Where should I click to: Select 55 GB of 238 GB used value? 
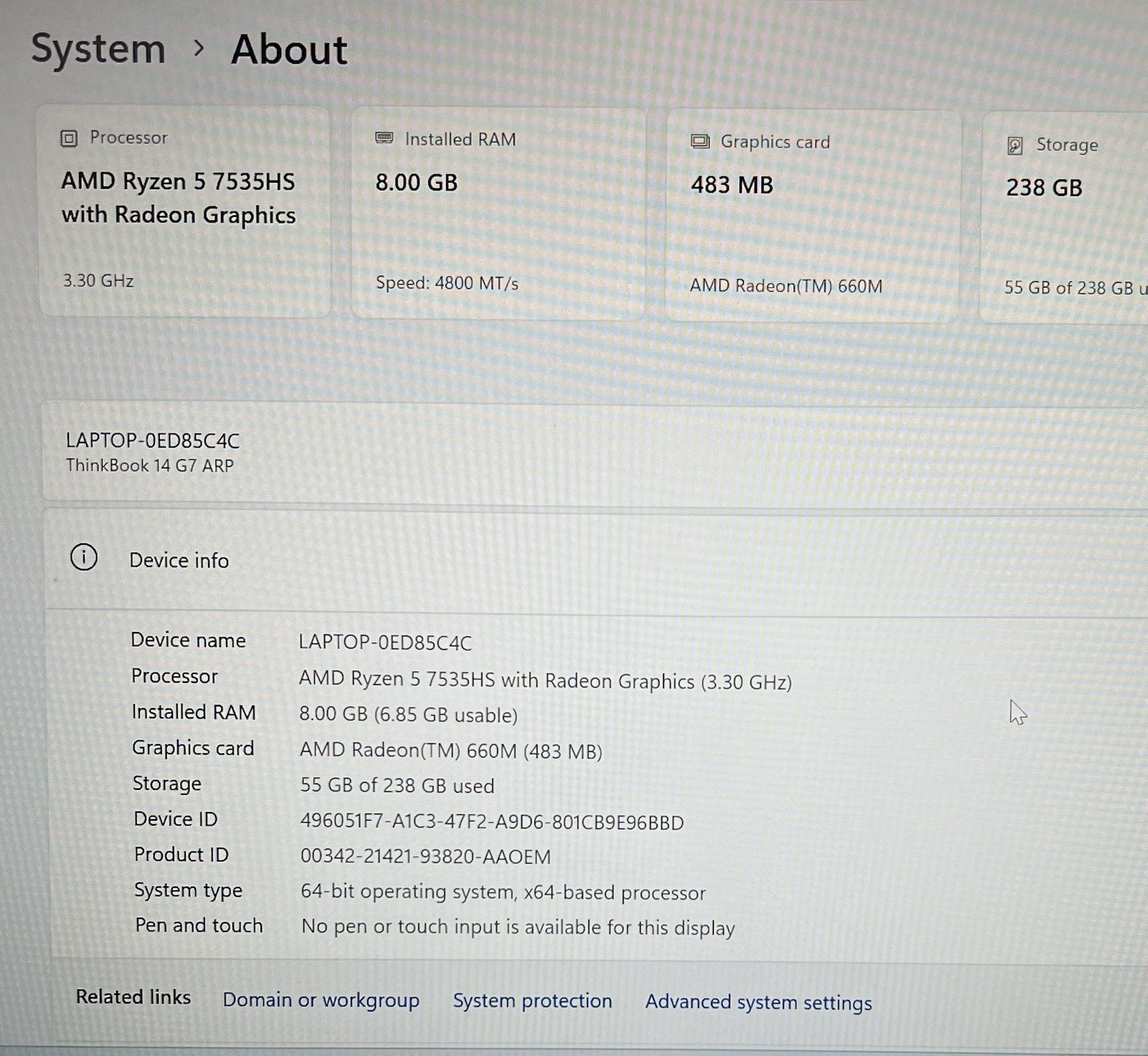click(x=397, y=786)
